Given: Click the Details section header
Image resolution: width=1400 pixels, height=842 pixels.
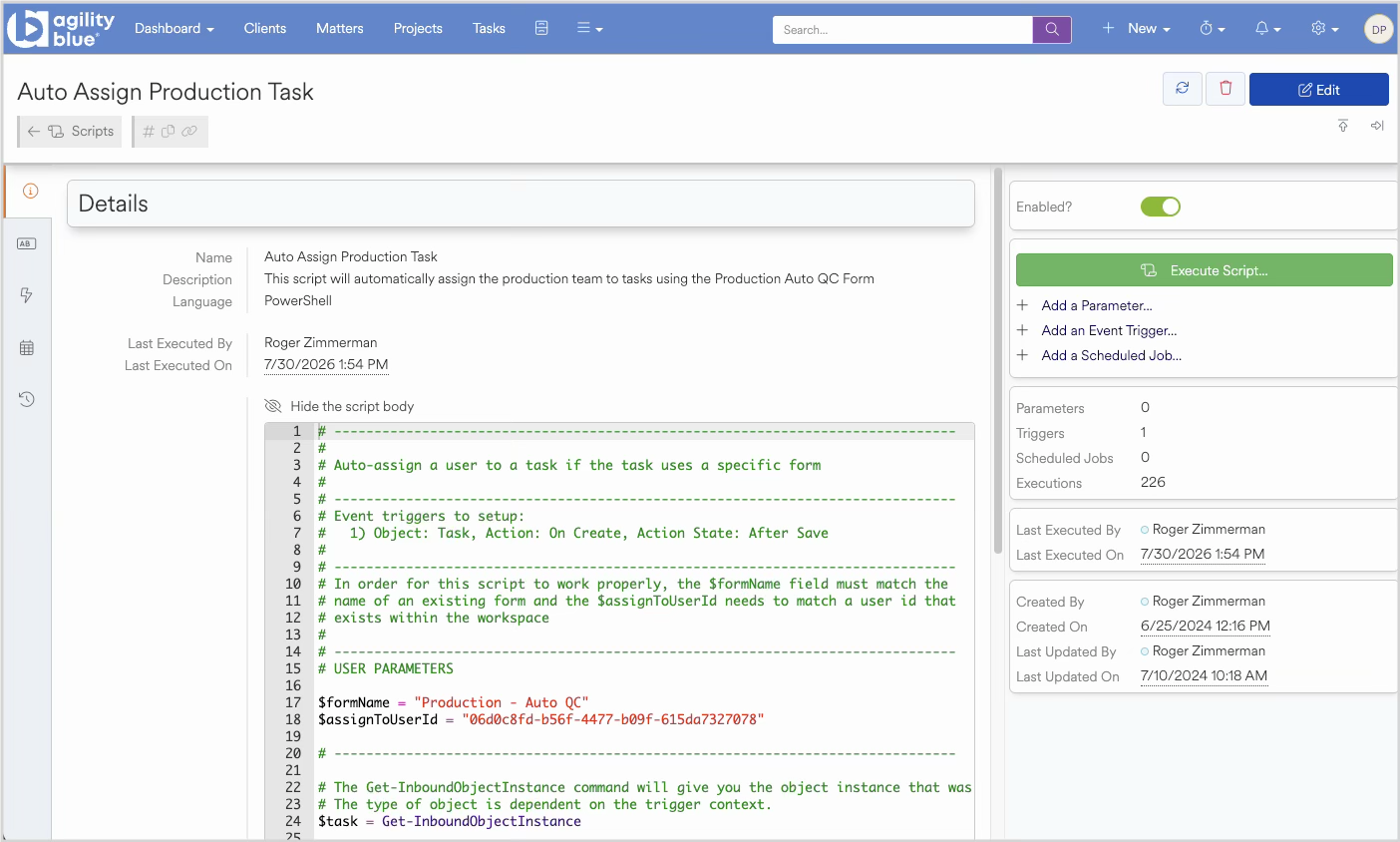Looking at the screenshot, I should [x=521, y=204].
